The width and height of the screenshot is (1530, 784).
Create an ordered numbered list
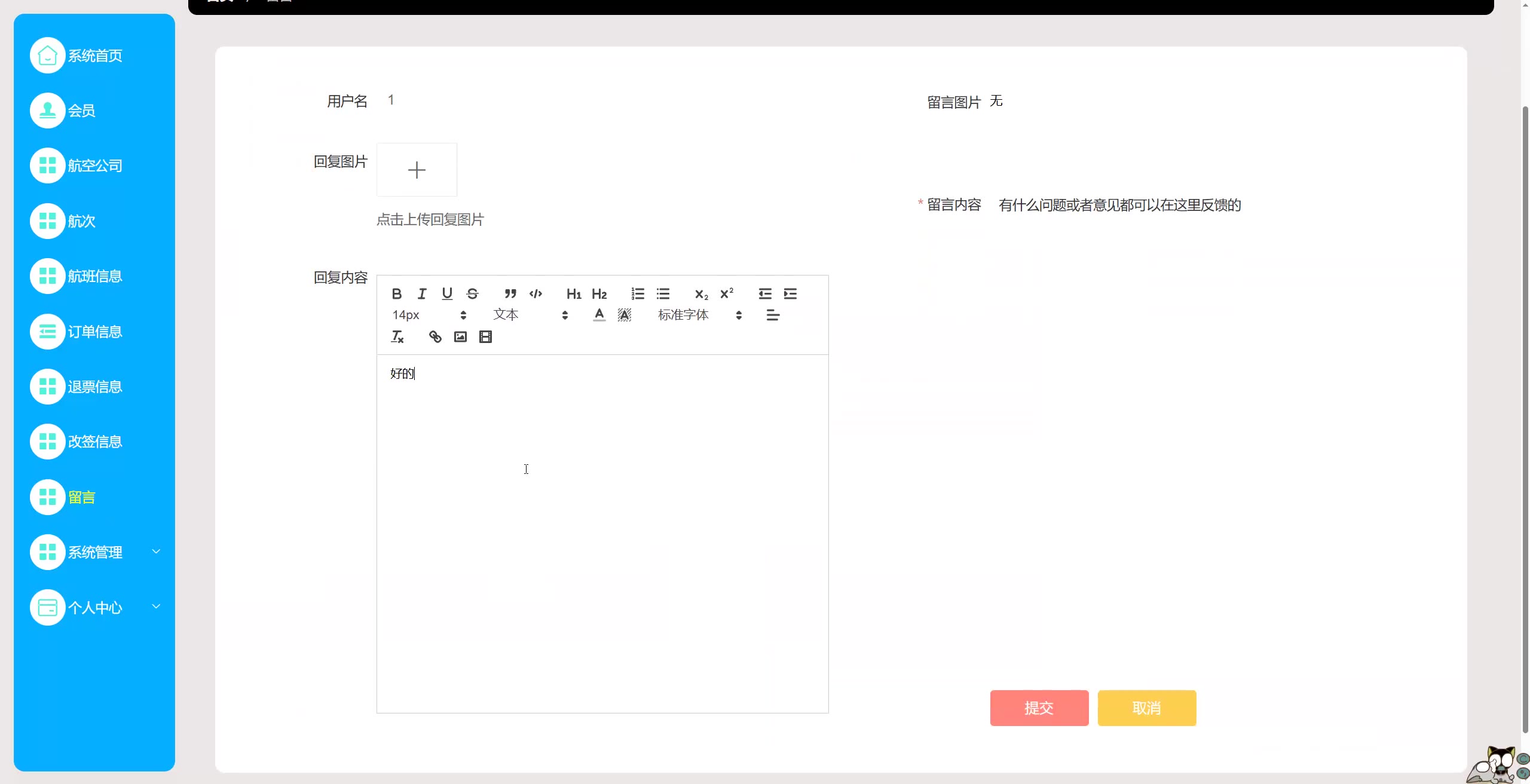(638, 293)
